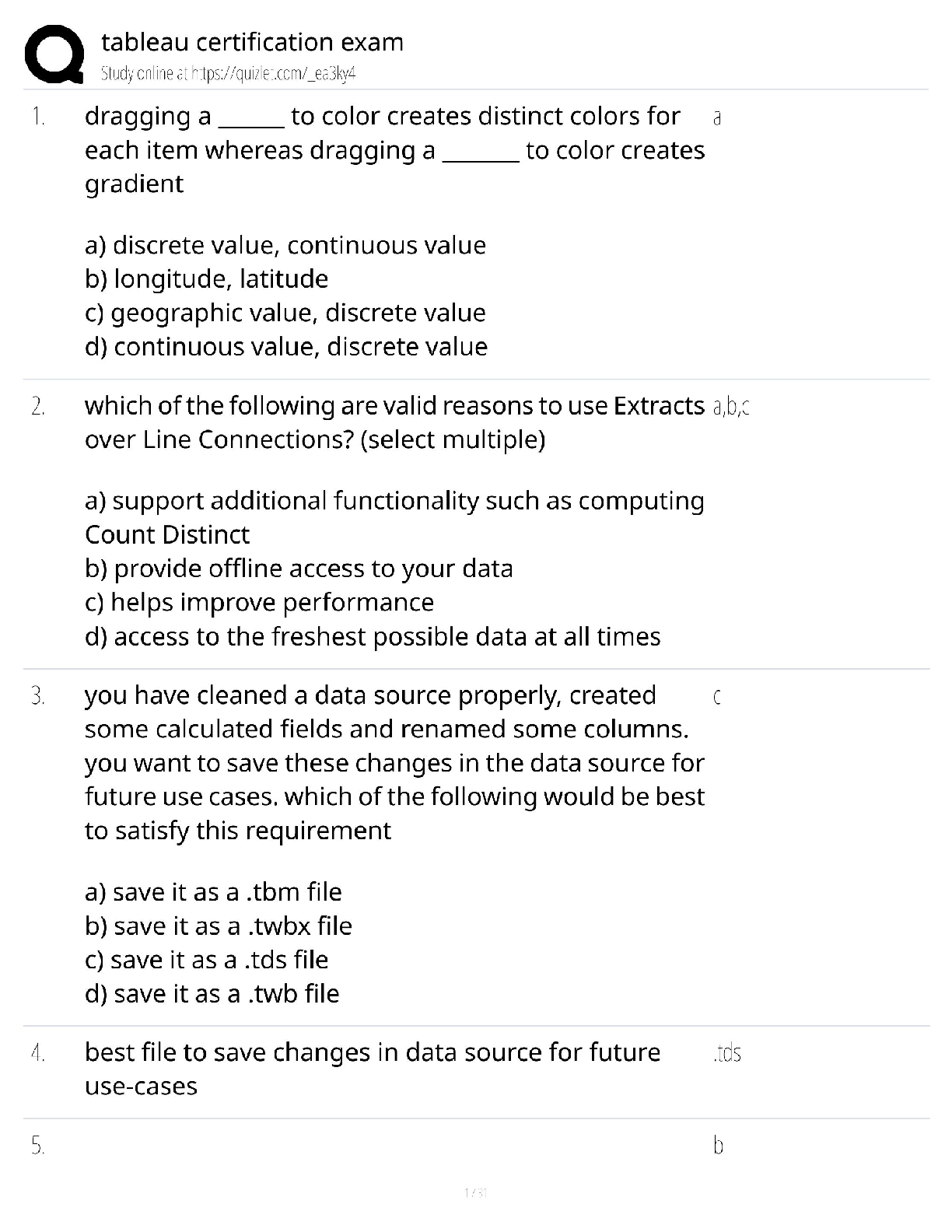This screenshot has height=1232, width=952.
Task: Open the quizlet.com study online link
Action: [x=228, y=74]
